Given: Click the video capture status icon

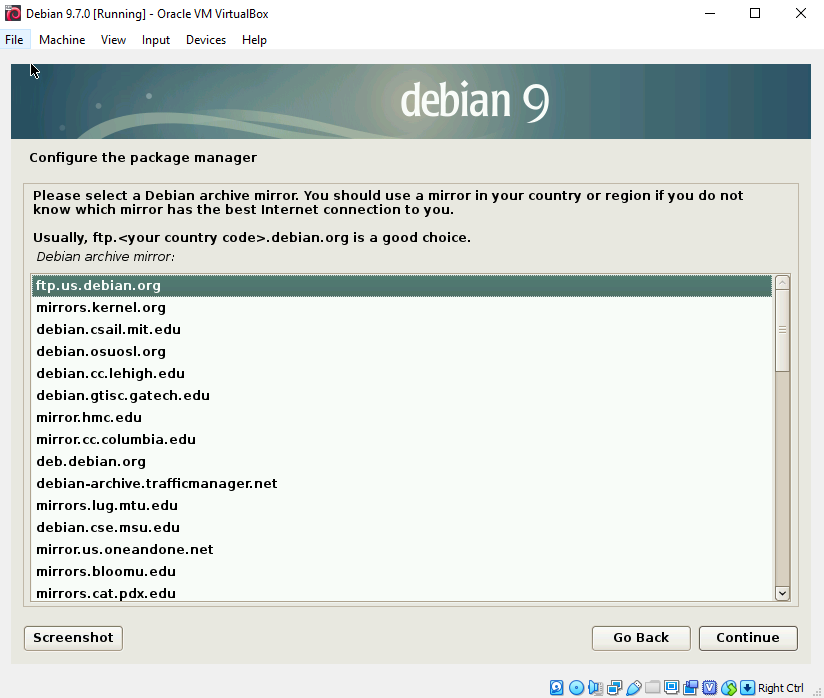Looking at the screenshot, I should point(691,687).
